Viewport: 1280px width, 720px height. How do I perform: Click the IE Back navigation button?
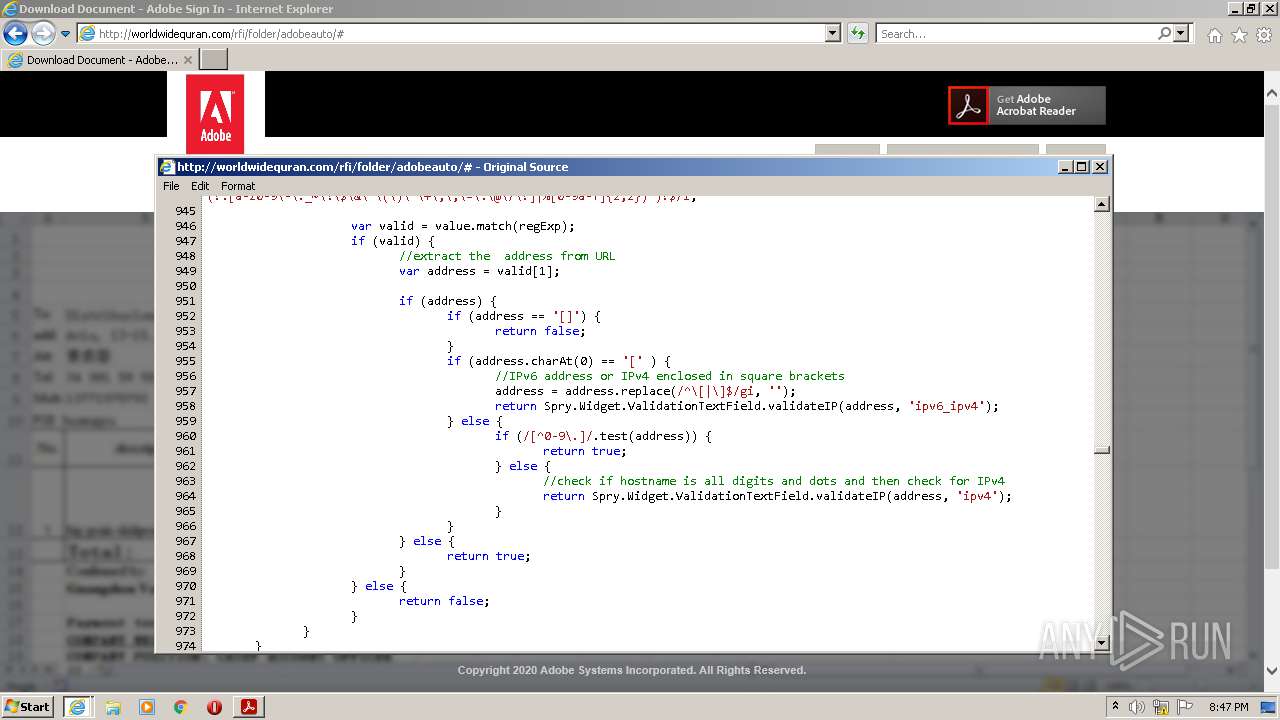(15, 33)
